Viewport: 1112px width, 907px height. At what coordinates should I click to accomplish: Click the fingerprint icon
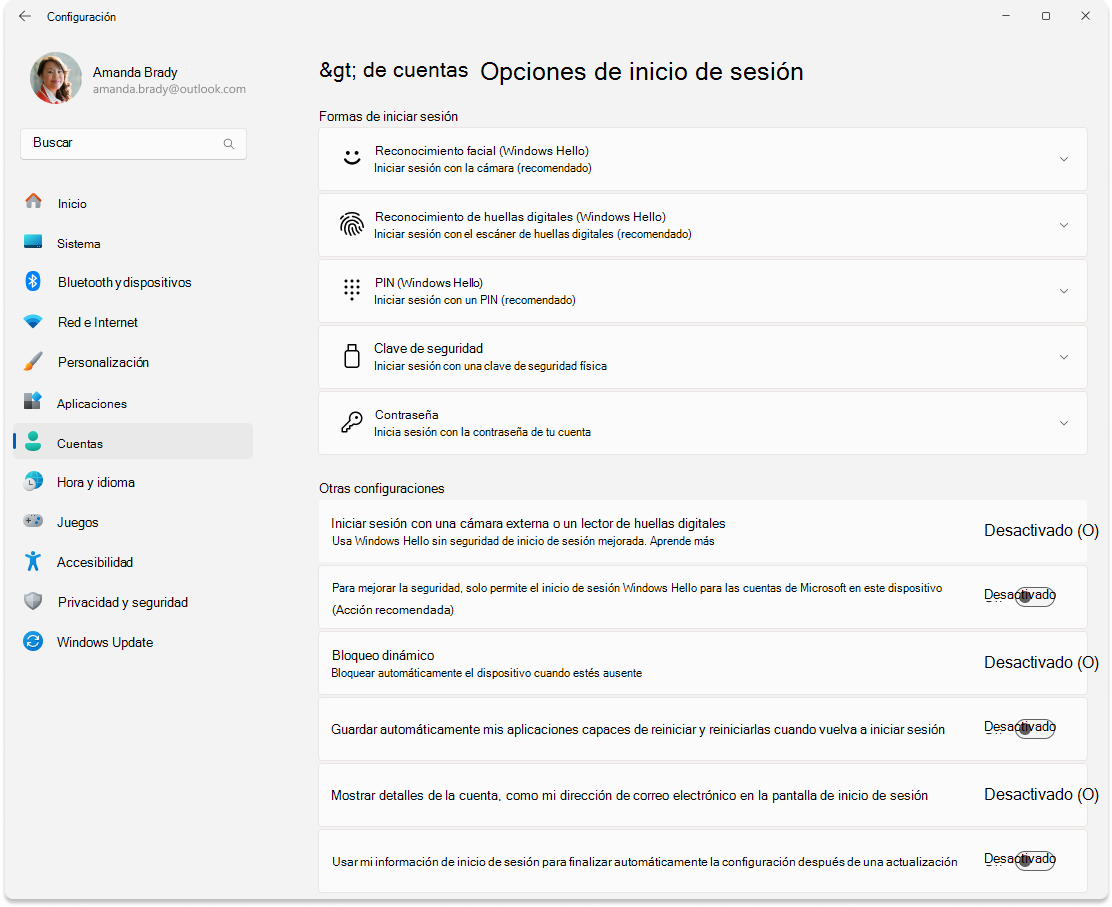point(352,224)
